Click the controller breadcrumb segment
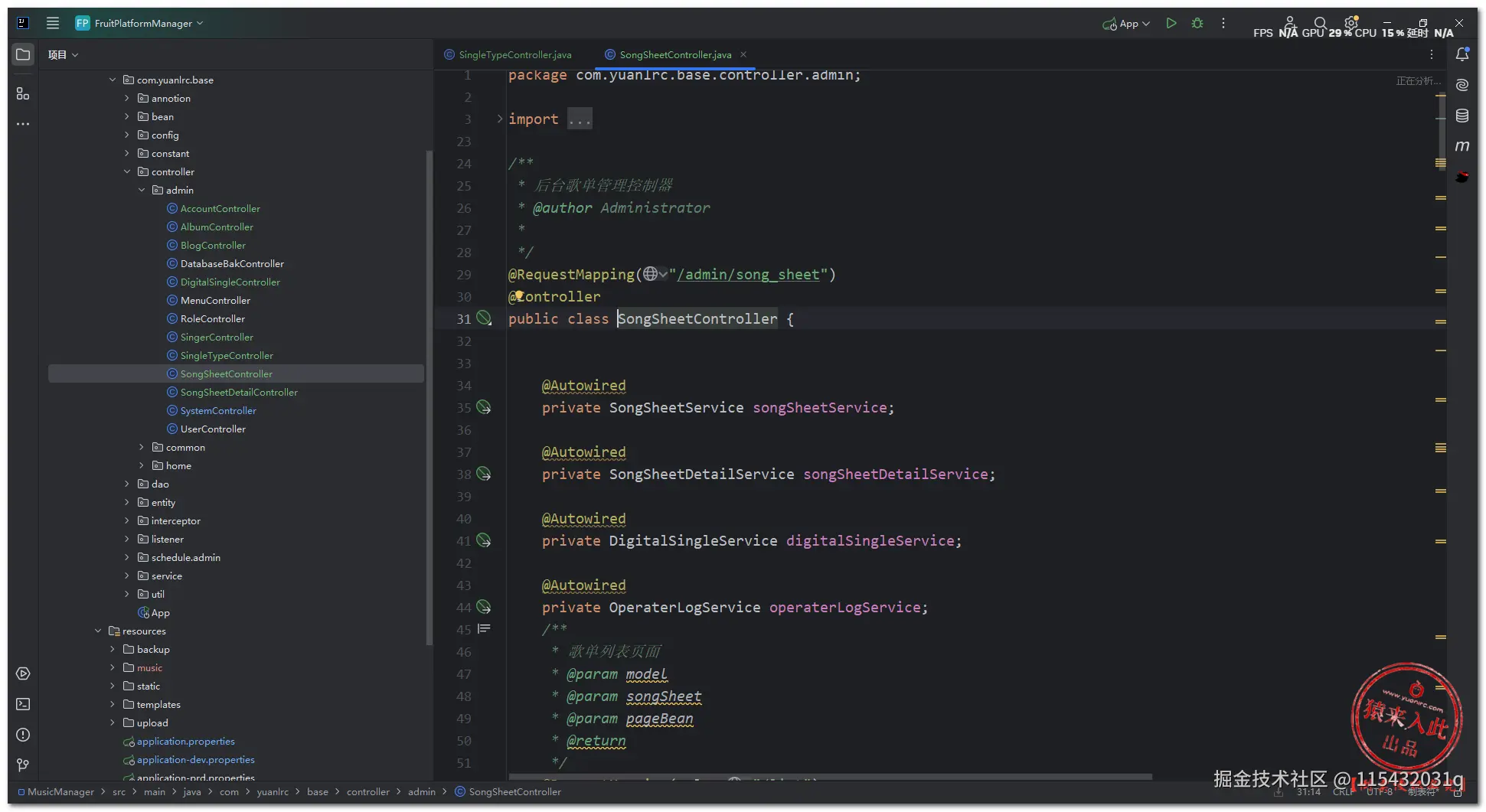1486x812 pixels. coord(367,791)
